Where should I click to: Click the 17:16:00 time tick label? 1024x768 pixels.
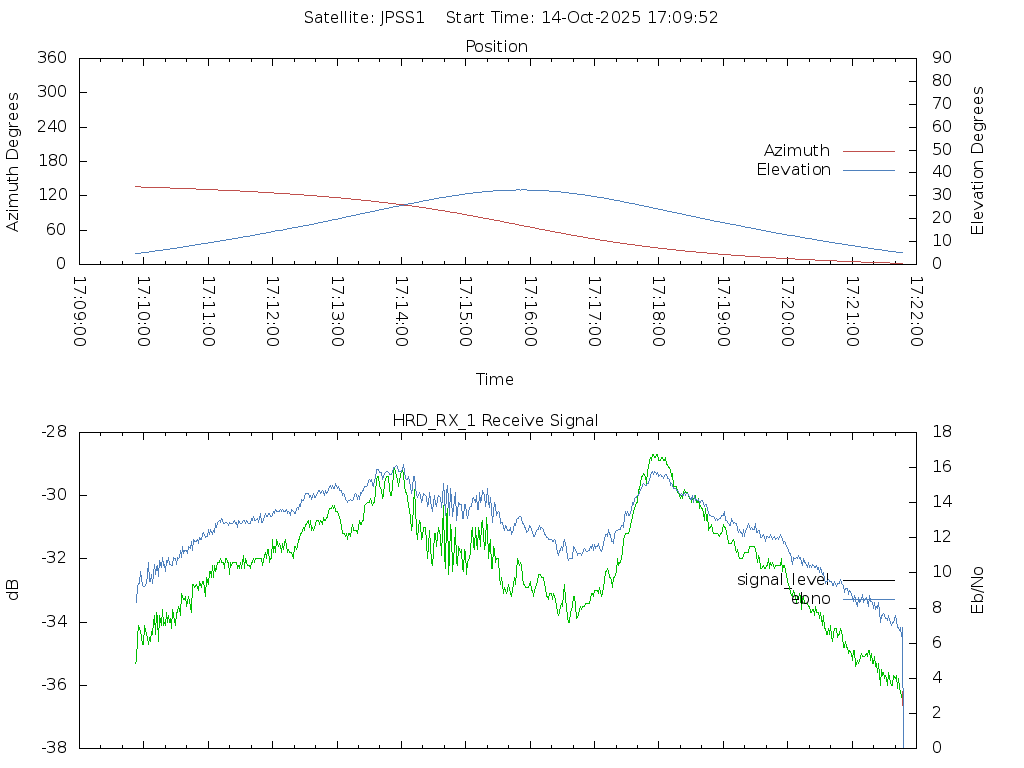pos(529,311)
